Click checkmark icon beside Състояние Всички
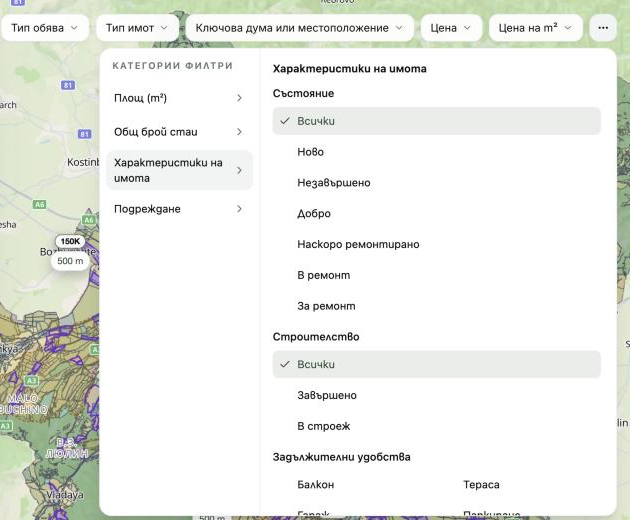 pyautogui.click(x=285, y=121)
